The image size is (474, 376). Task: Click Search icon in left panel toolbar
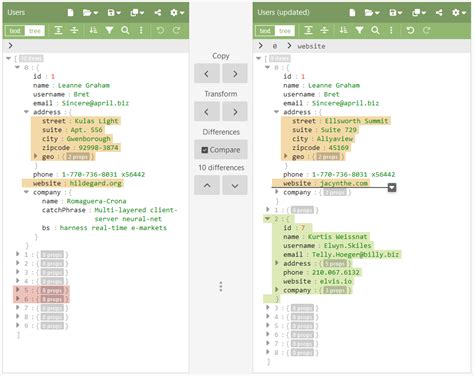point(125,30)
